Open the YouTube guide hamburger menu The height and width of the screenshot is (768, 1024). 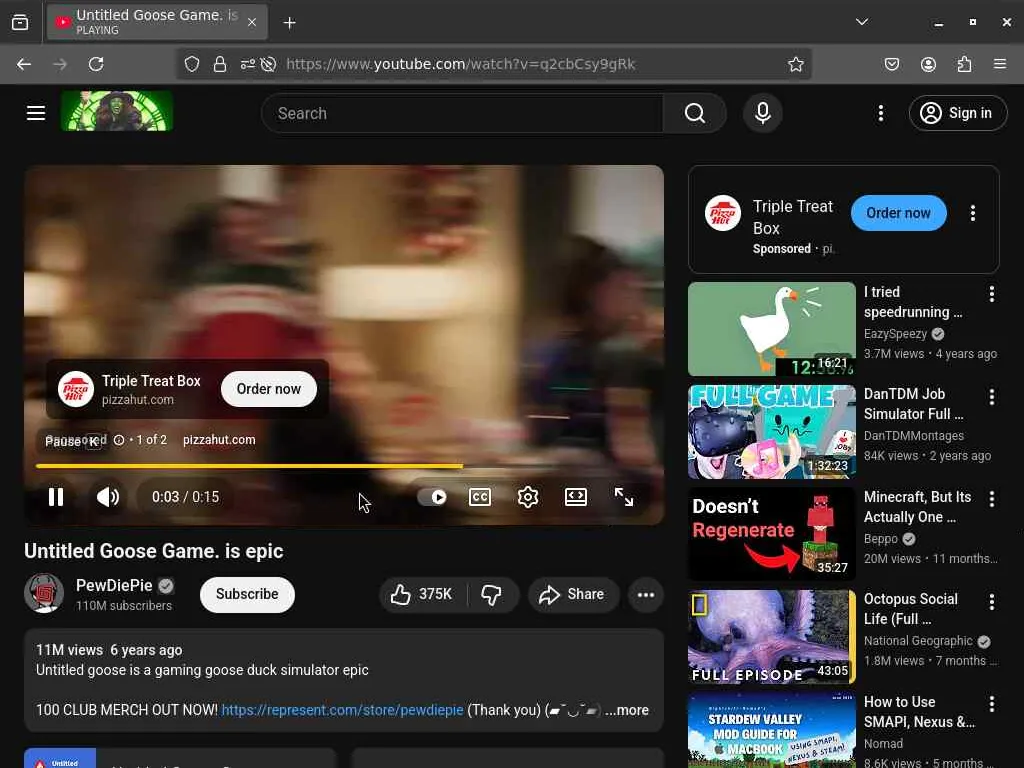pos(36,113)
